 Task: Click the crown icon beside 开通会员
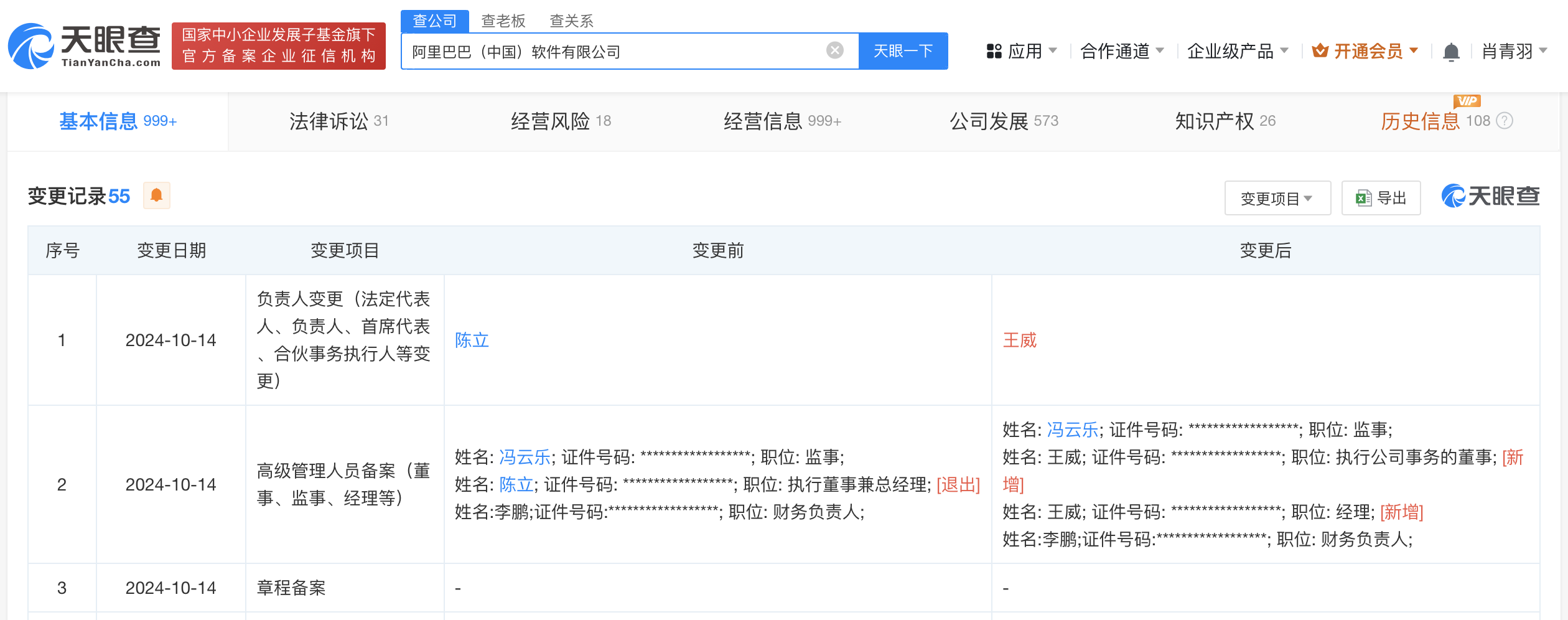1320,50
